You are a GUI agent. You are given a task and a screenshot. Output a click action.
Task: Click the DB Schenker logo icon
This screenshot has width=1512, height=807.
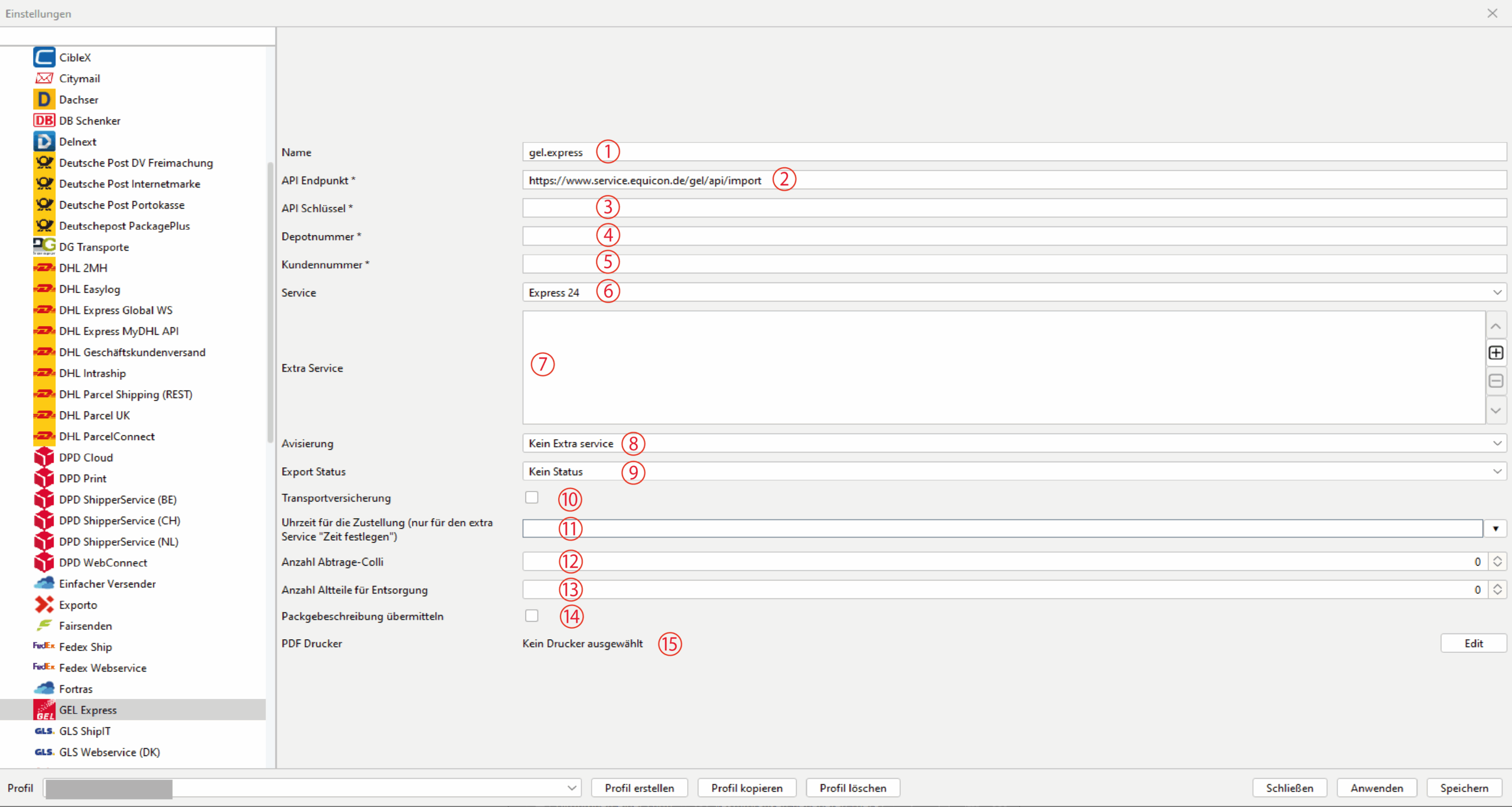tap(44, 121)
